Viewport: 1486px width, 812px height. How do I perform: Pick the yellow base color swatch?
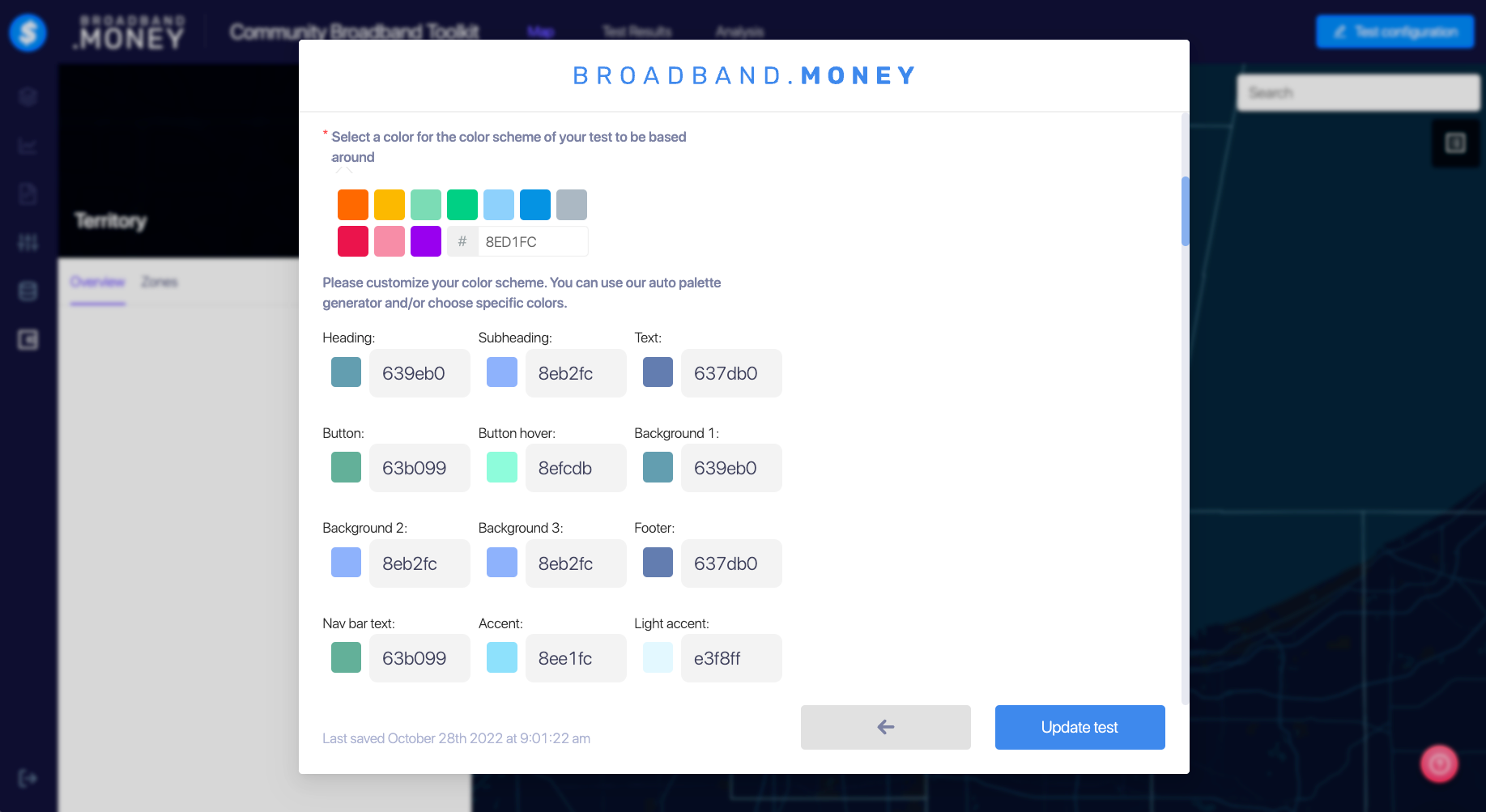tap(390, 205)
